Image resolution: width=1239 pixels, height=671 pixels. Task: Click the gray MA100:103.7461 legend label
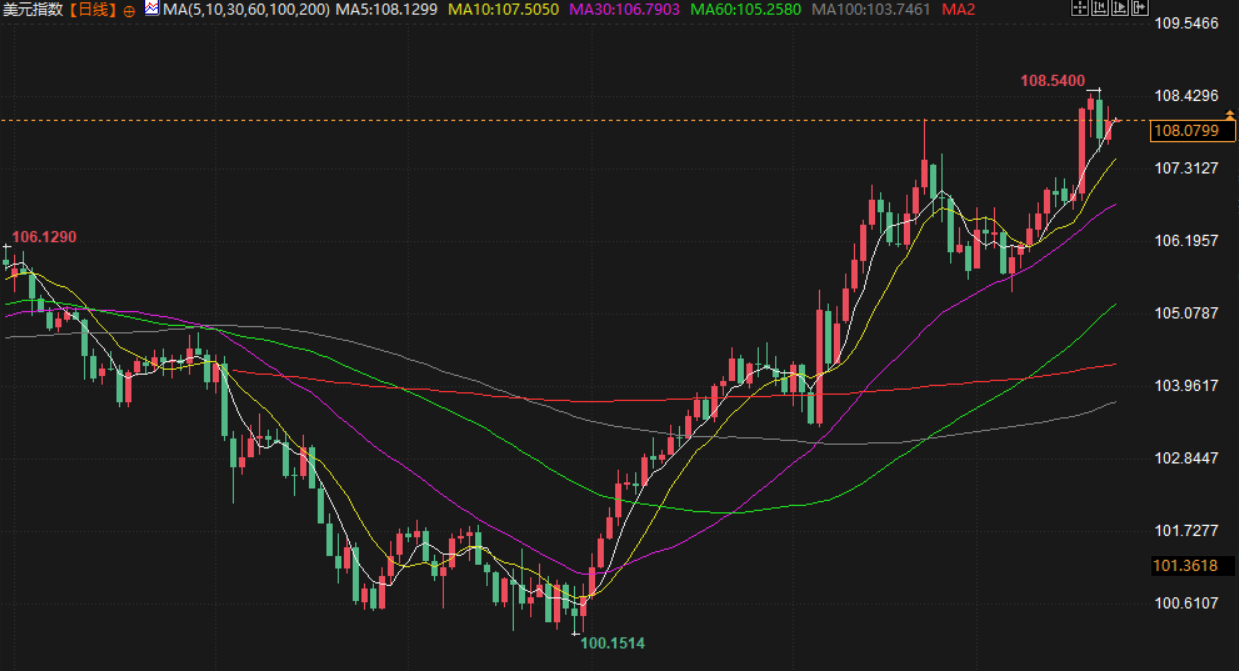point(870,10)
